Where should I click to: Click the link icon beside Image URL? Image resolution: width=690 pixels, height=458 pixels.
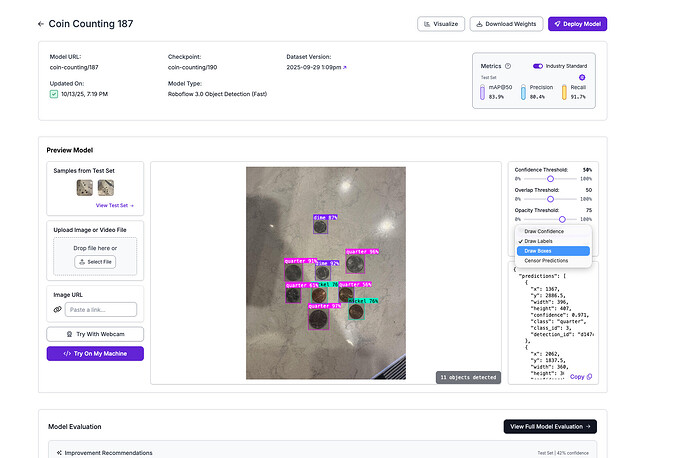57,309
